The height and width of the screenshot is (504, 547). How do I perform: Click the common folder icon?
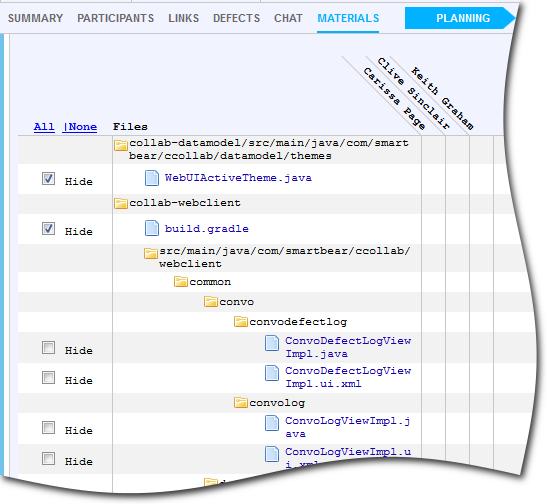pyautogui.click(x=181, y=281)
